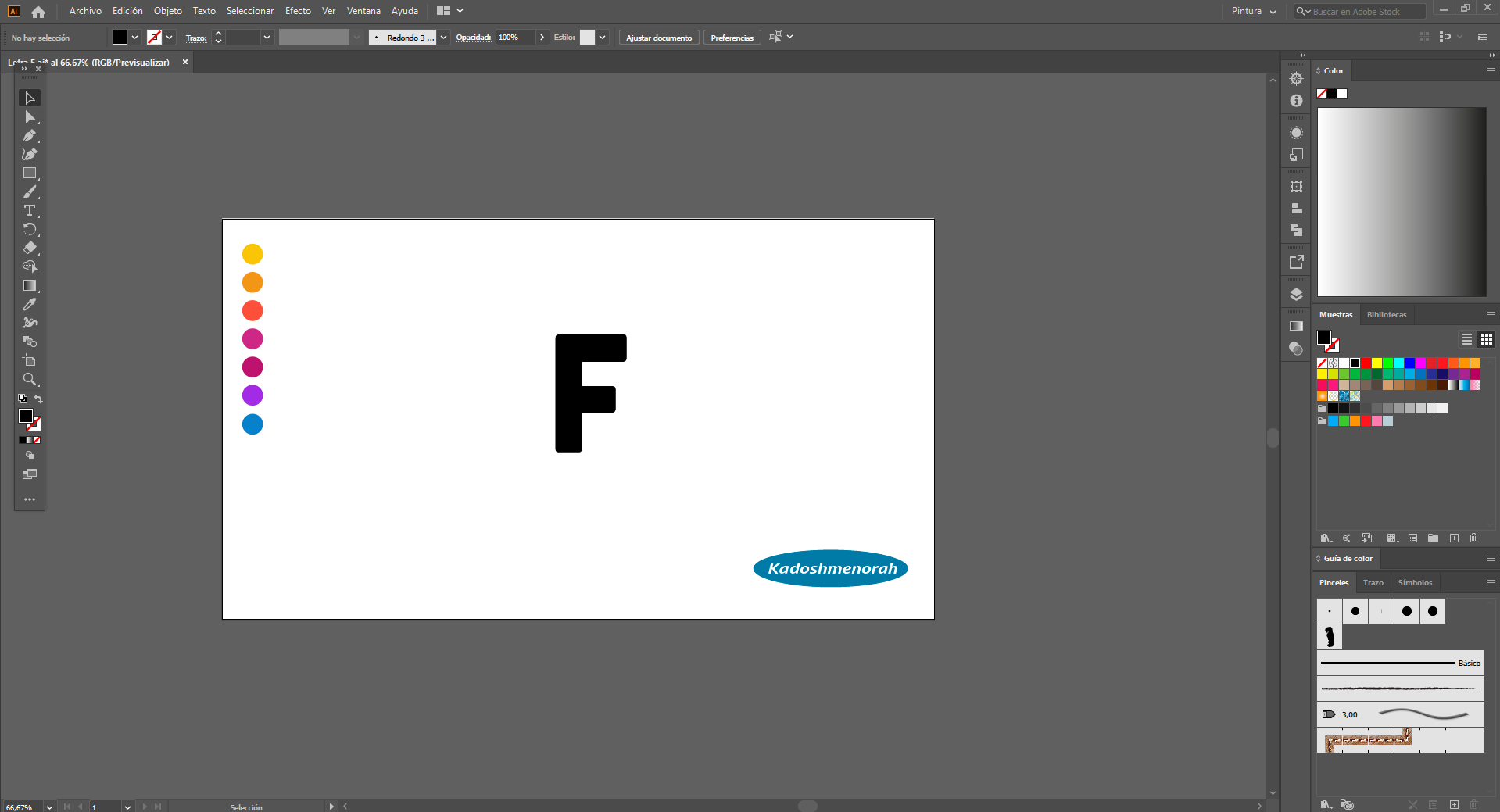This screenshot has width=1500, height=812.
Task: Open the Efecto menu
Action: [298, 11]
